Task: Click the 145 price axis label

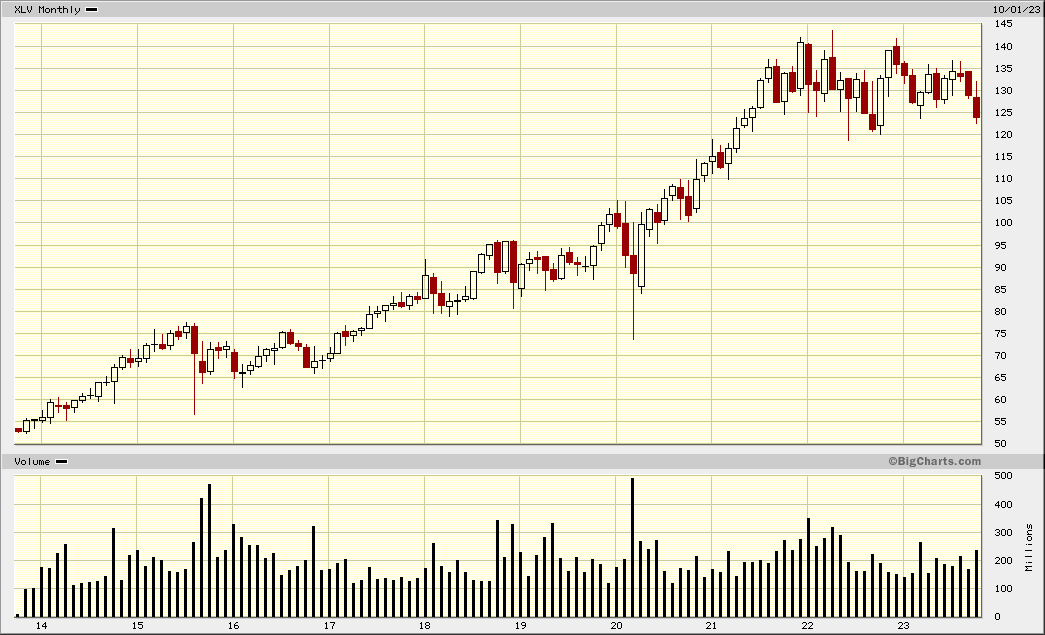Action: pos(1003,24)
